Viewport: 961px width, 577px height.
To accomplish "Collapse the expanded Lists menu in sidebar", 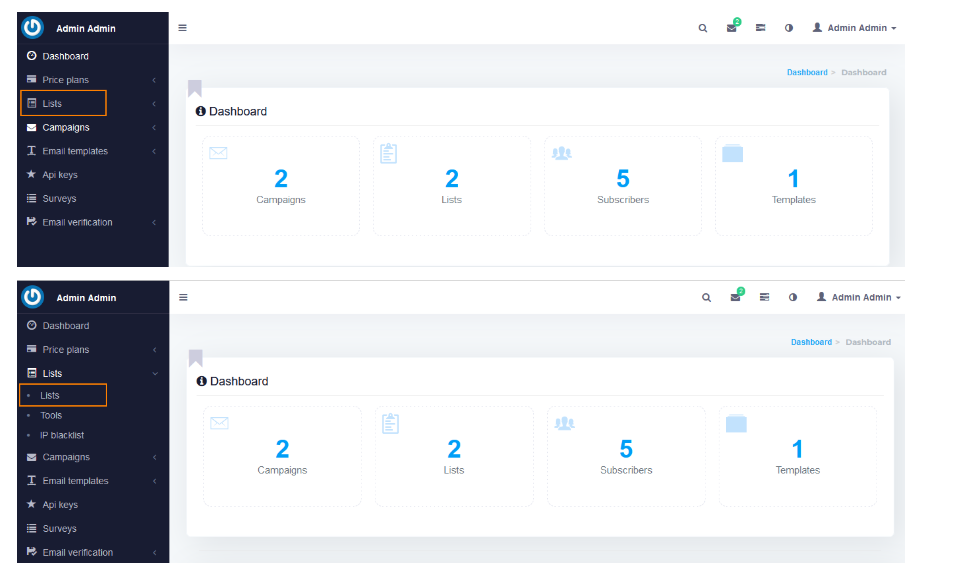I will [x=52, y=373].
